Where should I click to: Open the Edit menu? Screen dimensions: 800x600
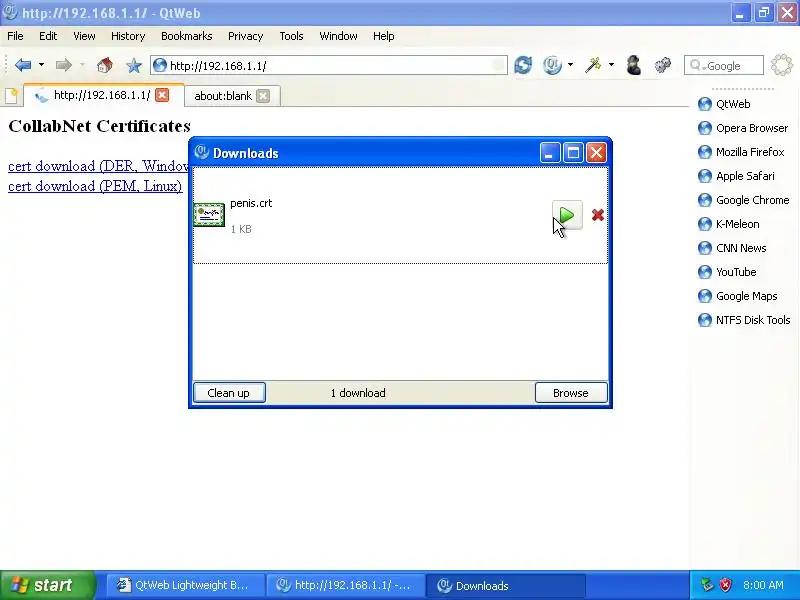48,36
